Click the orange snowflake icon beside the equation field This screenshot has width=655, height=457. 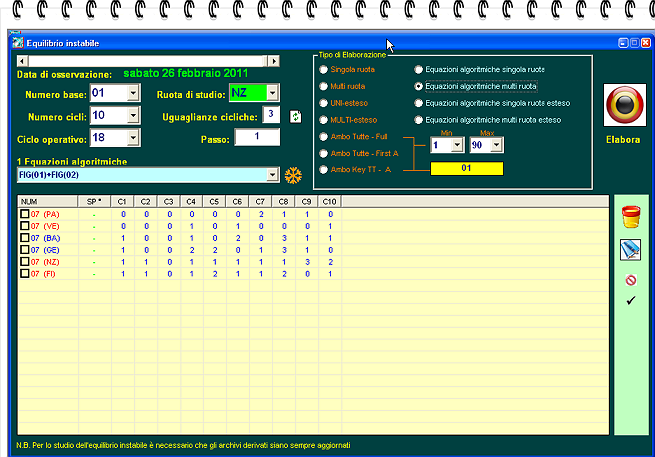(293, 176)
